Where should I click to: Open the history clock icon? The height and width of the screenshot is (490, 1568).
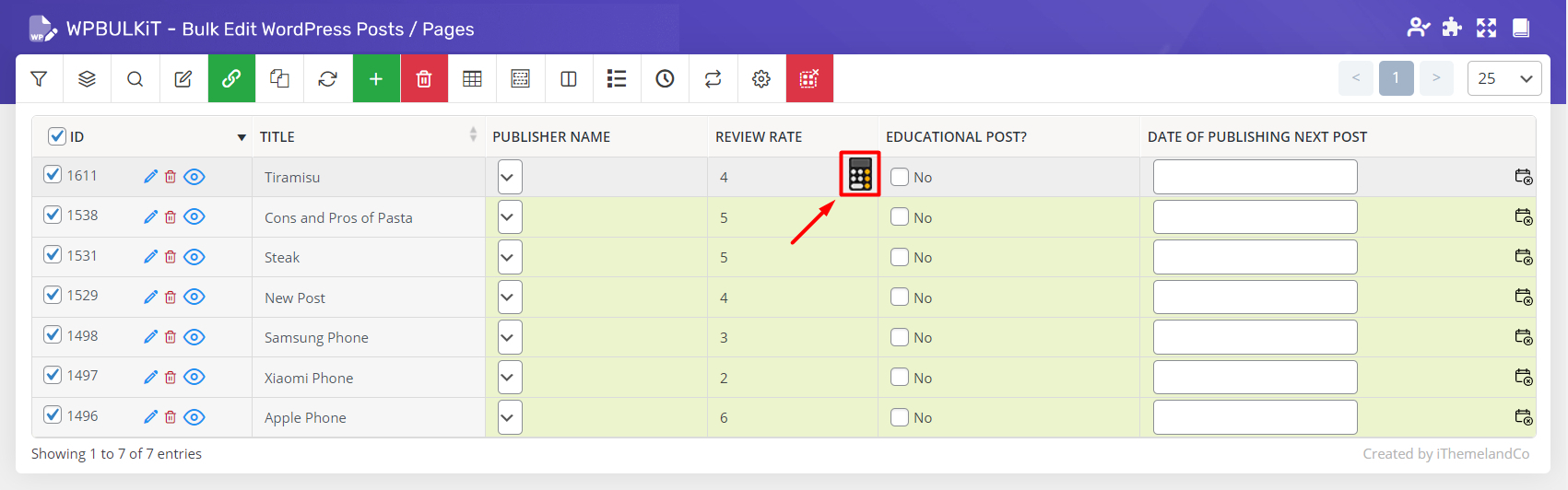click(665, 79)
